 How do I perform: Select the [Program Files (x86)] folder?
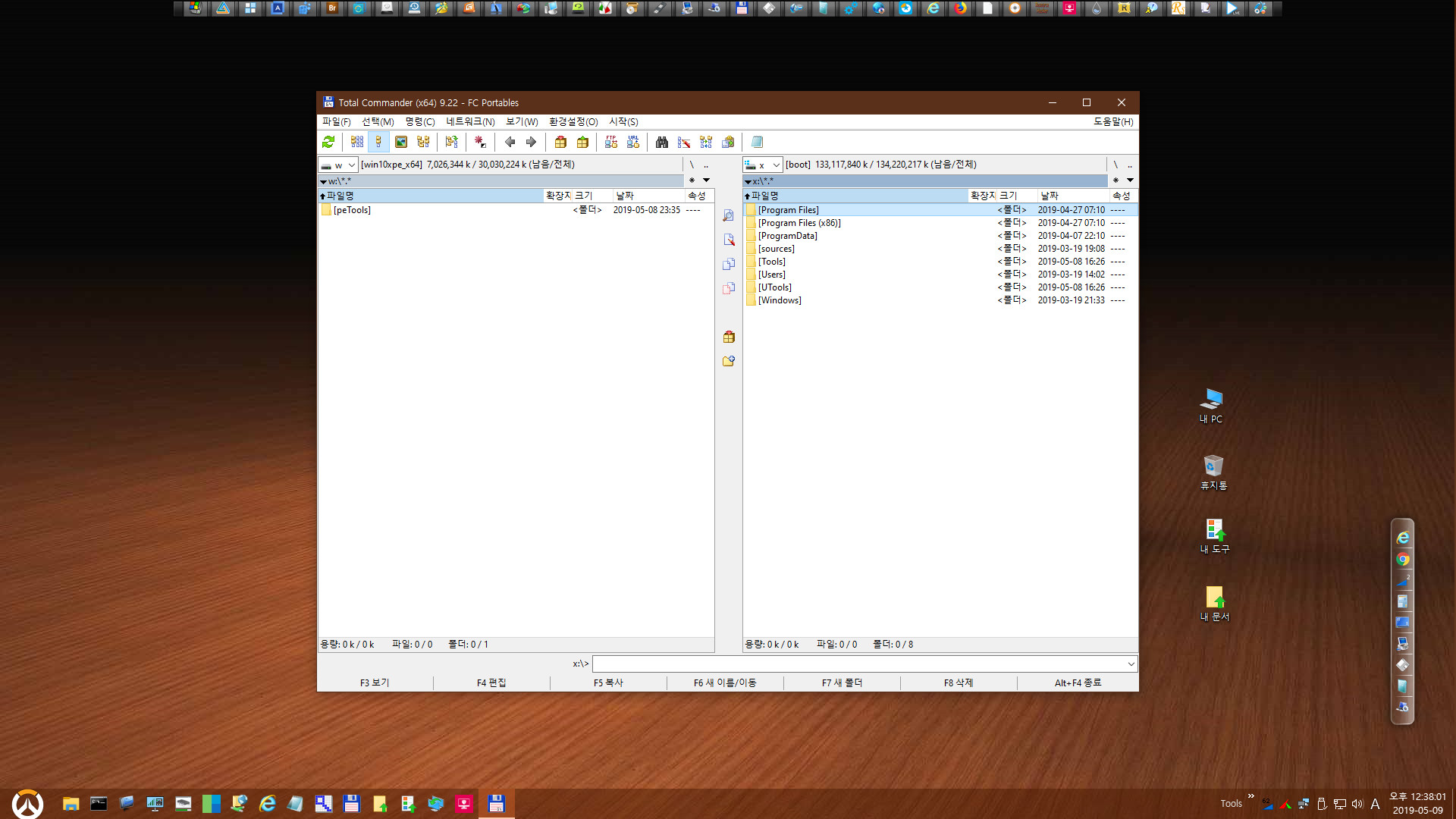point(940,223)
